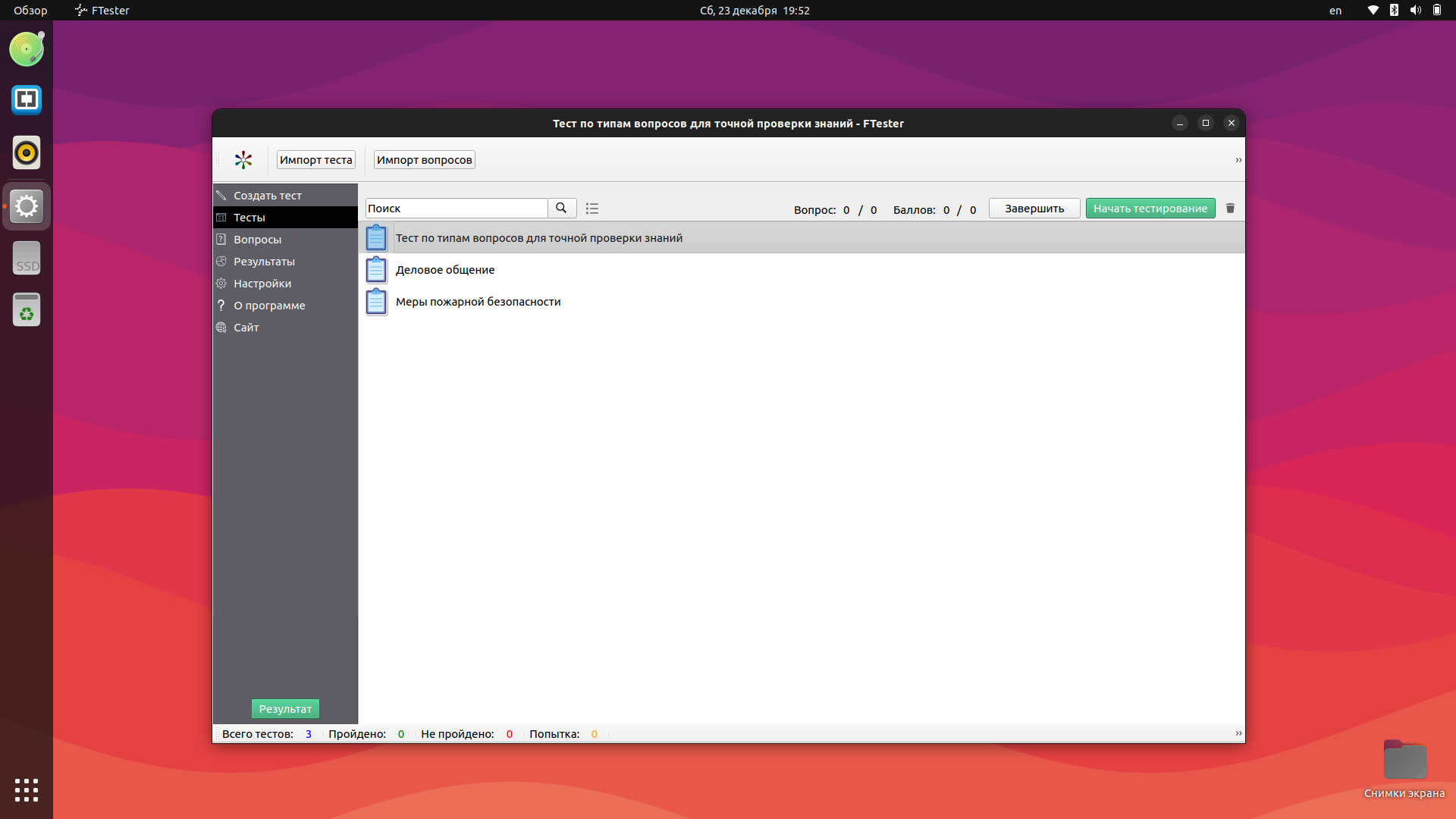Open the Деловое общение test clipboard icon
The height and width of the screenshot is (819, 1456).
(376, 270)
